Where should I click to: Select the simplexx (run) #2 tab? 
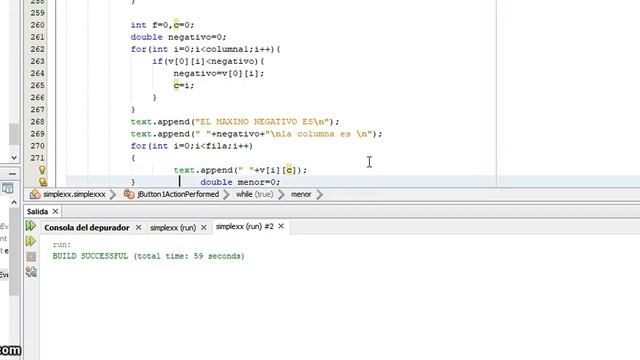pos(244,226)
